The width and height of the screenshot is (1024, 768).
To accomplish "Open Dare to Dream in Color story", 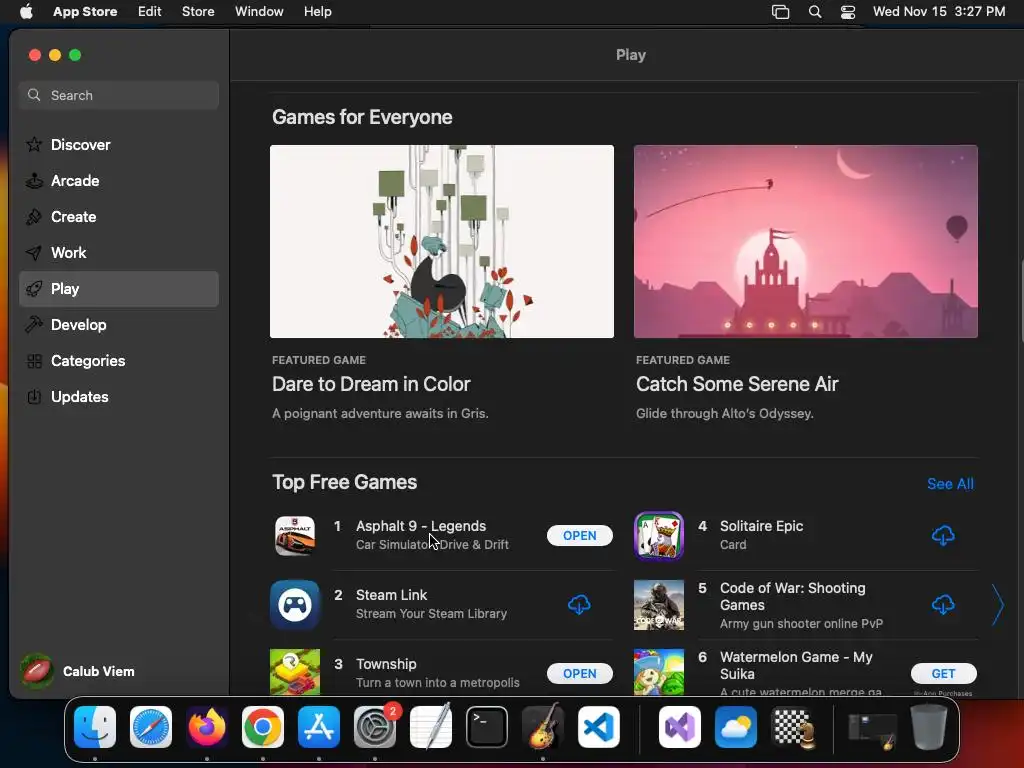I will (371, 384).
